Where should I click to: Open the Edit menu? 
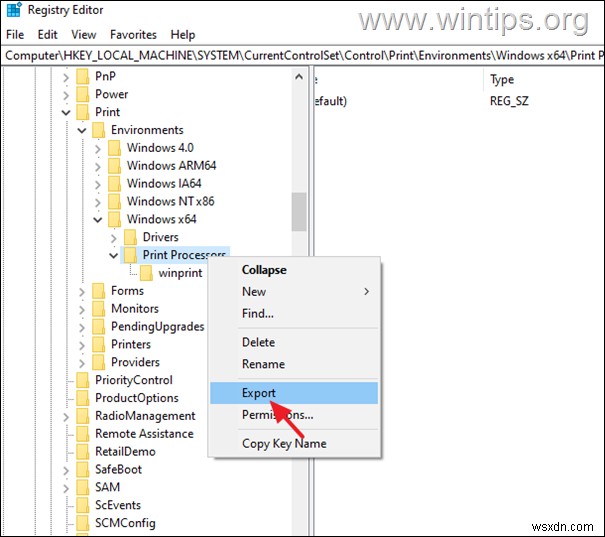pyautogui.click(x=47, y=35)
